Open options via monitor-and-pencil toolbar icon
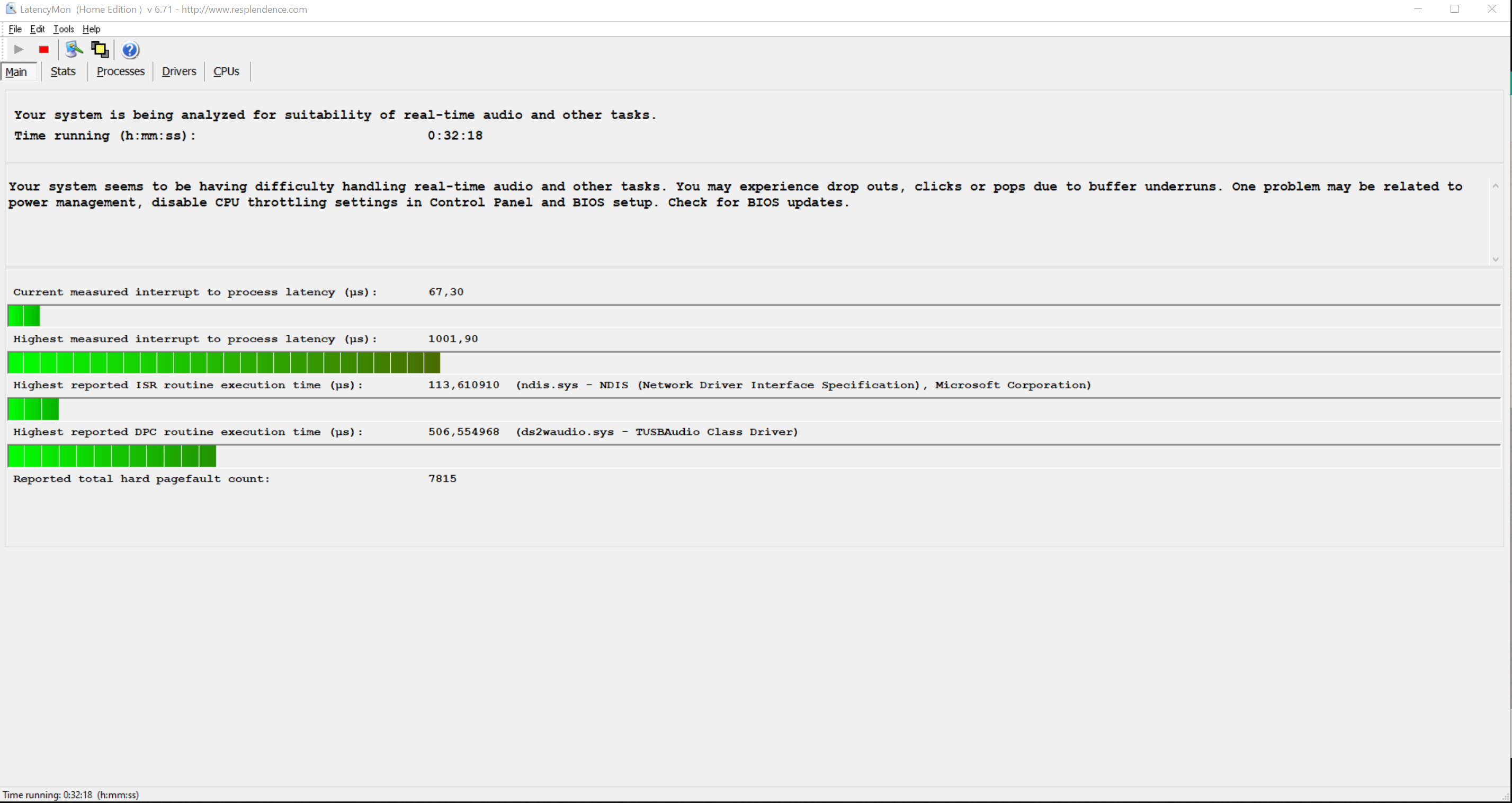1512x803 pixels. click(x=74, y=50)
